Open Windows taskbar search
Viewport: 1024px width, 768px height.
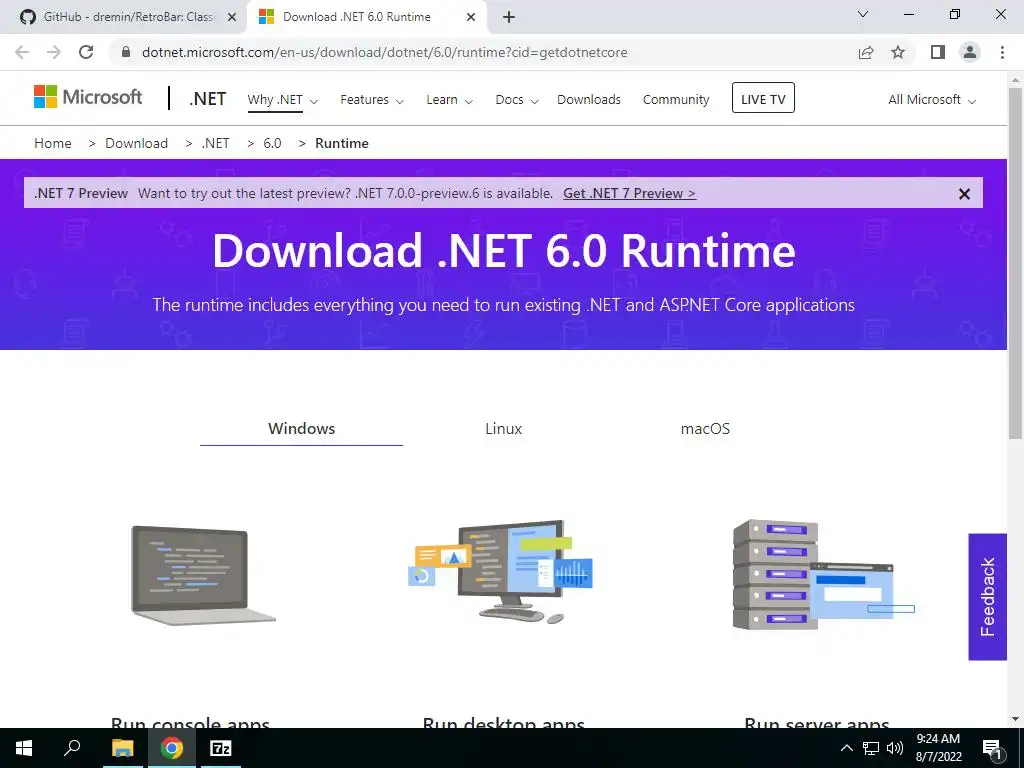pos(72,748)
